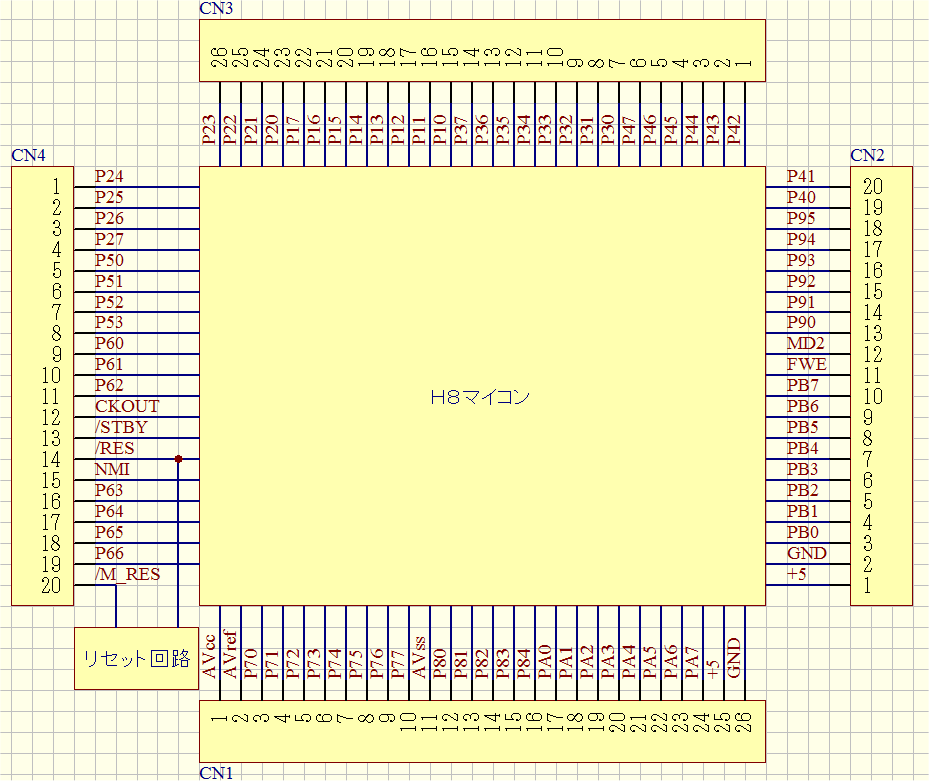Click the junction dot on the /RES wire
Viewport: 929px width, 781px height.
point(178,459)
